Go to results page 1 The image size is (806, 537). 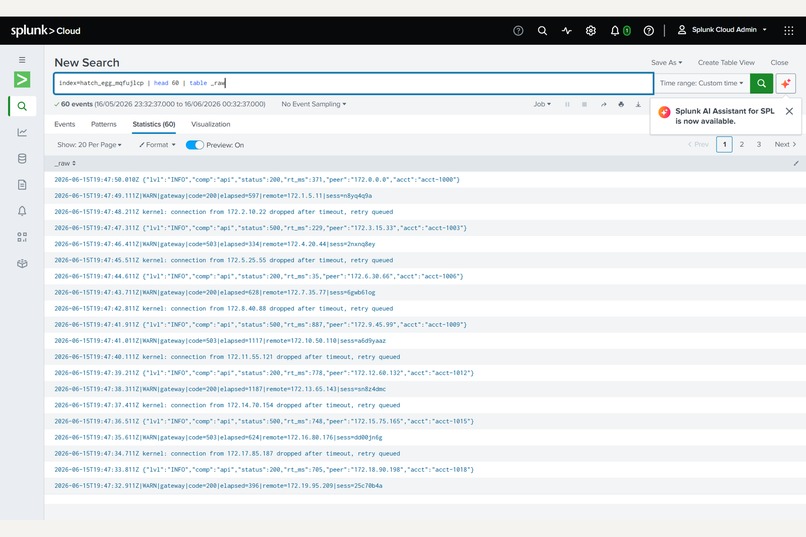tap(724, 144)
